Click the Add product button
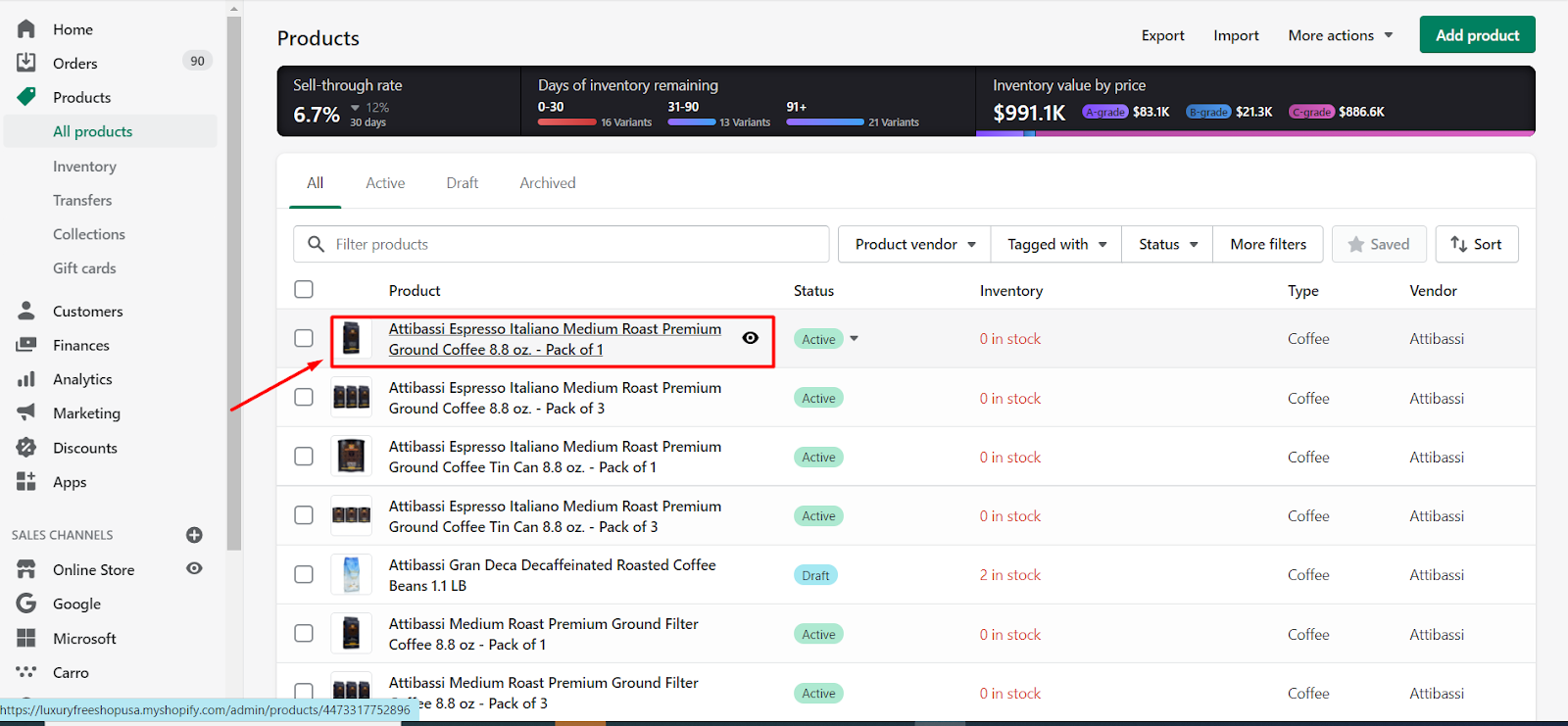The width and height of the screenshot is (1568, 726). [1477, 35]
